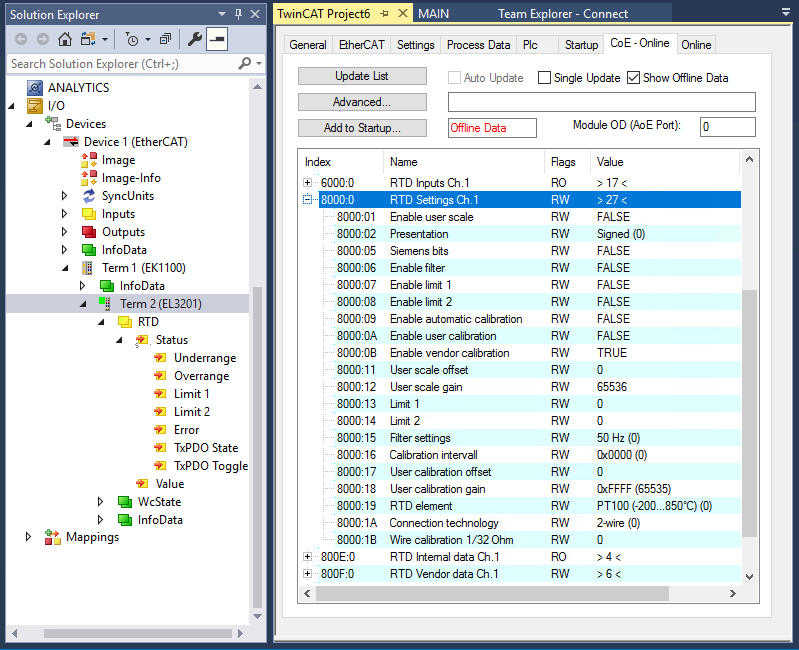Toggle the Auto Update checkbox

click(x=454, y=77)
